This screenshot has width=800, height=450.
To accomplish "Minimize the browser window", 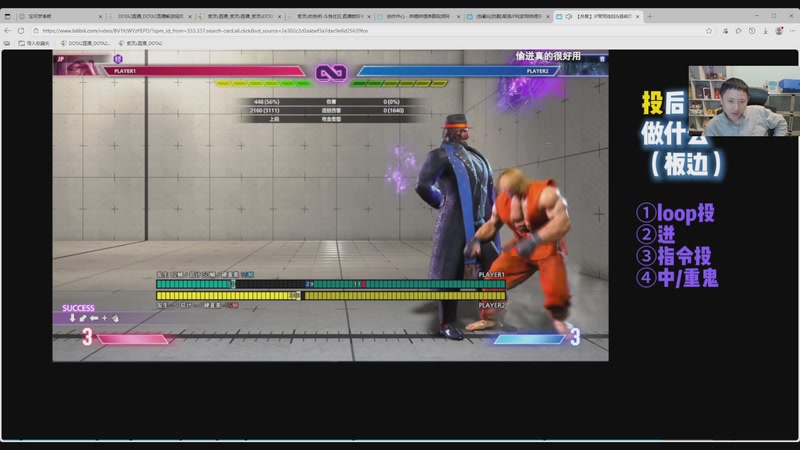I will point(757,16).
